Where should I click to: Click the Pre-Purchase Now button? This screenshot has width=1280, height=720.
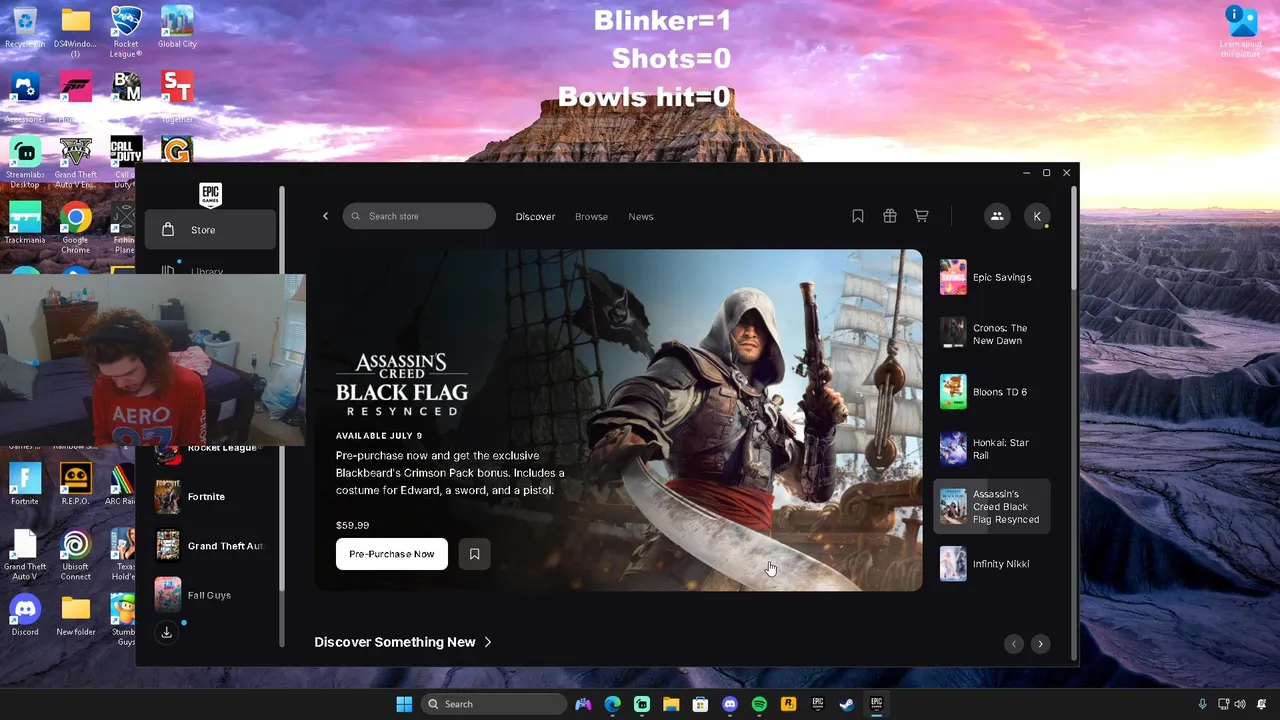coord(392,554)
